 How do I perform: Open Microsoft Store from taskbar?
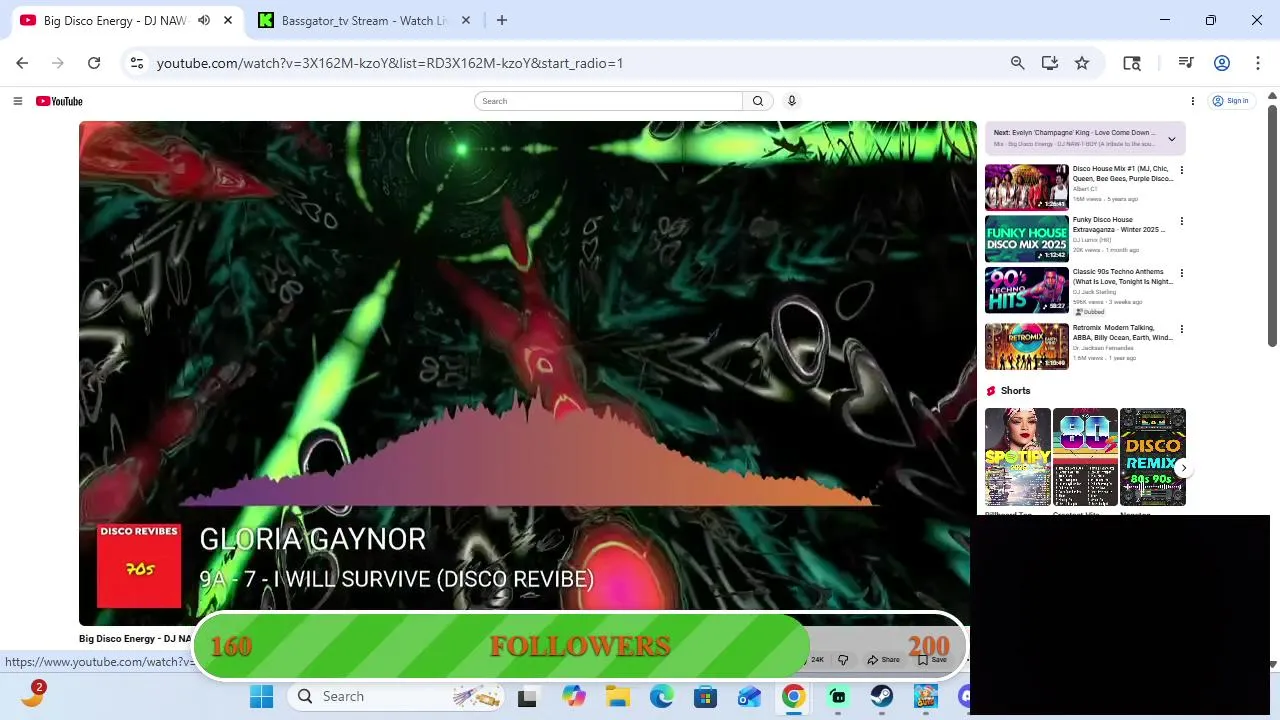[x=705, y=697]
